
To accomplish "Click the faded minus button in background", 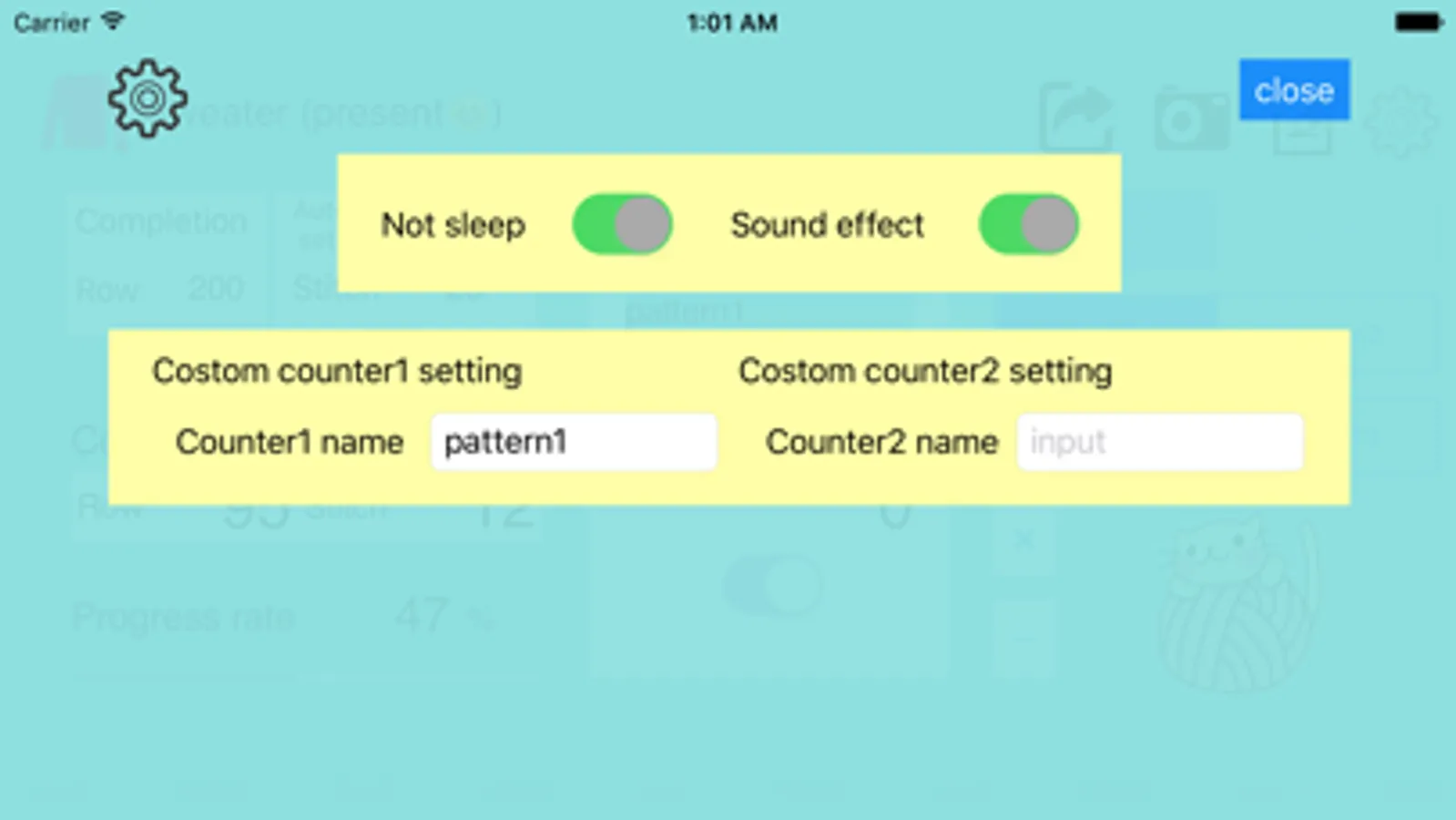I will (x=1023, y=638).
